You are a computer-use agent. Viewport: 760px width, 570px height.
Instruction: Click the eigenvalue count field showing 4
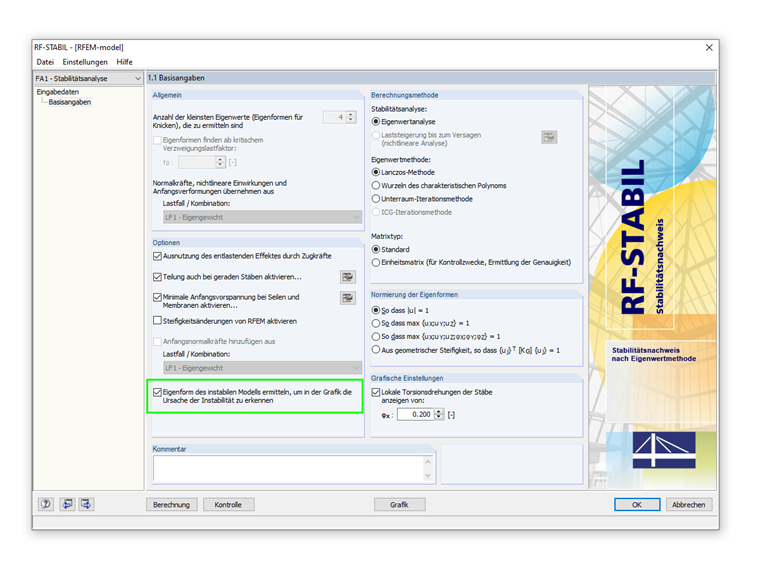335,117
